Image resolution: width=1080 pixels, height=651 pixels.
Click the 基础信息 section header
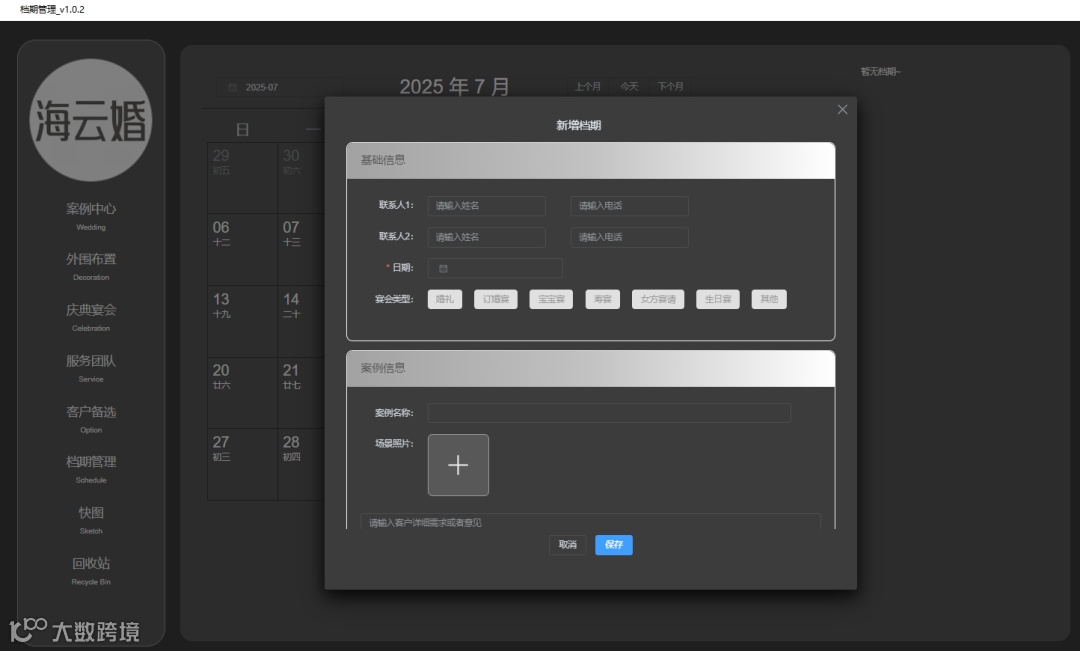point(591,161)
